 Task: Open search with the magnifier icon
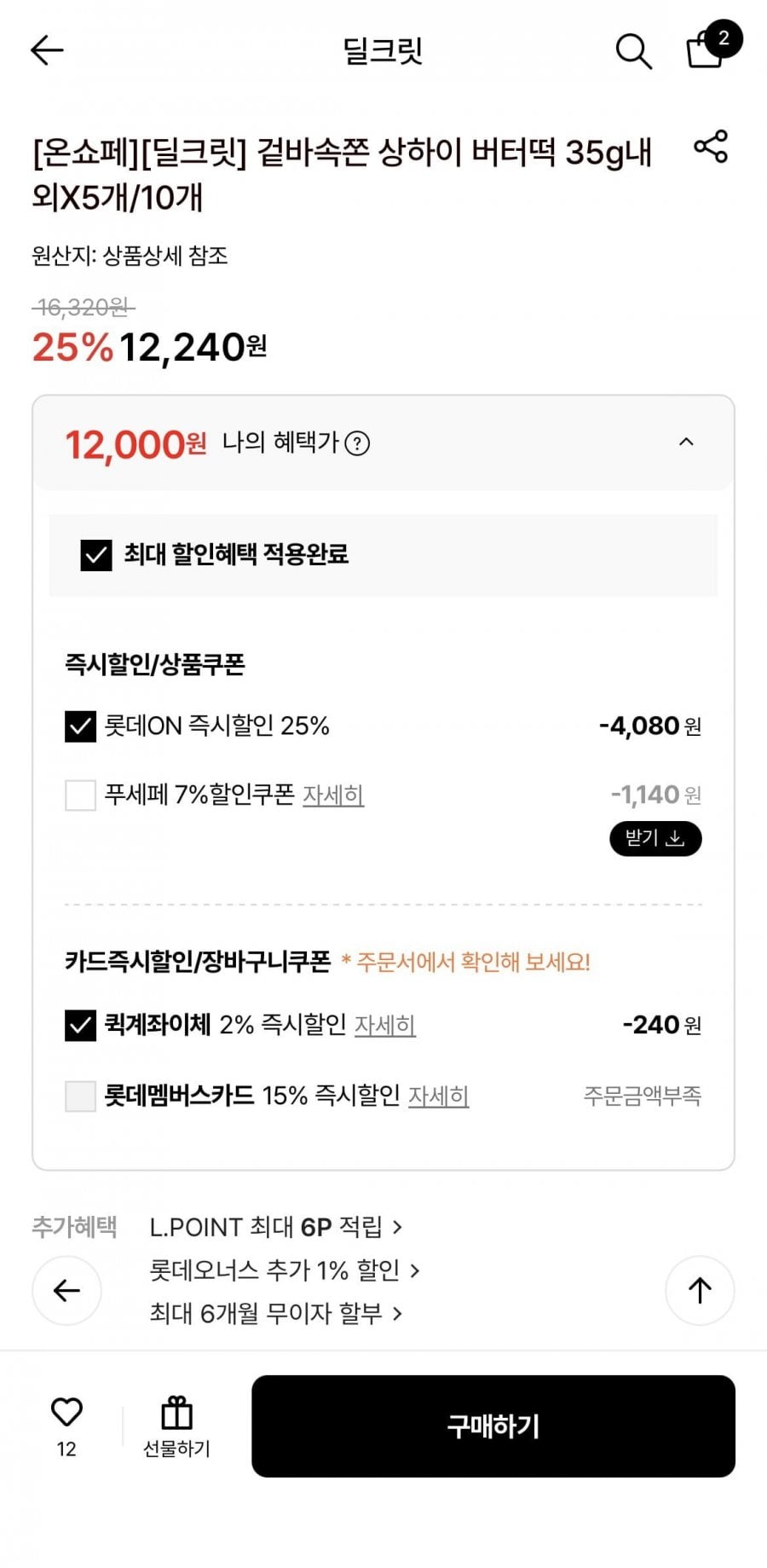coord(633,51)
